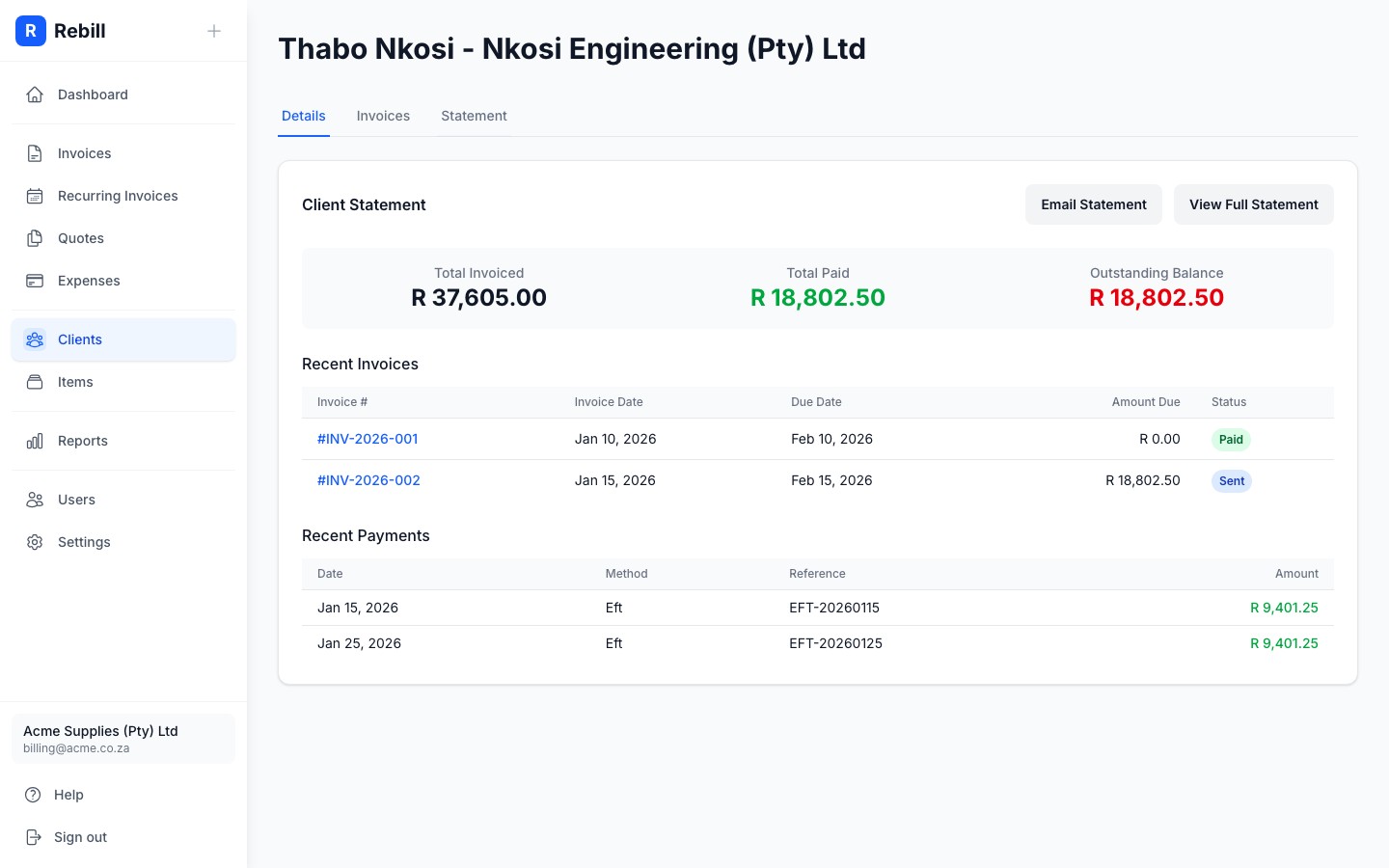Open Settings via the gear icon
The width and height of the screenshot is (1389, 868).
click(35, 542)
